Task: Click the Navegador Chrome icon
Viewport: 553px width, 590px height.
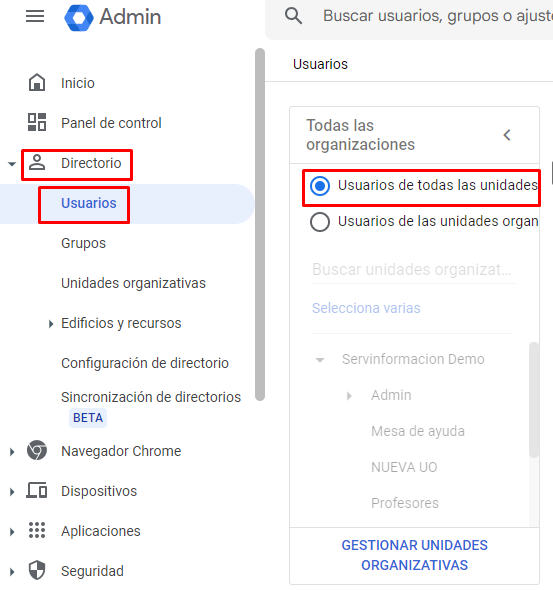Action: coord(37,450)
